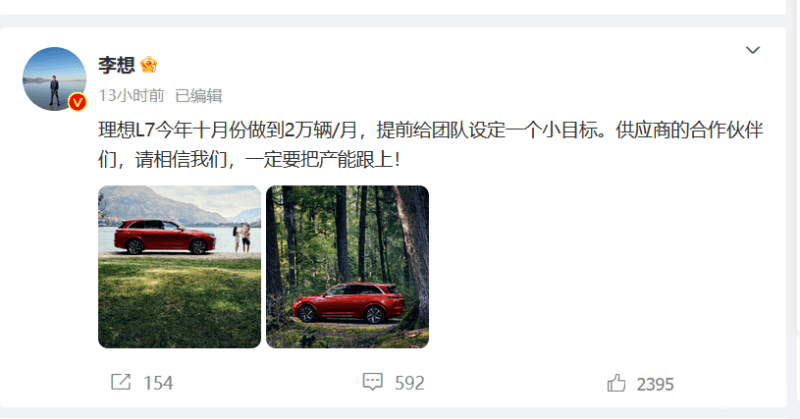Screen dimensions: 800x419
Task: Click the 154 reposts count
Action: coord(158,383)
